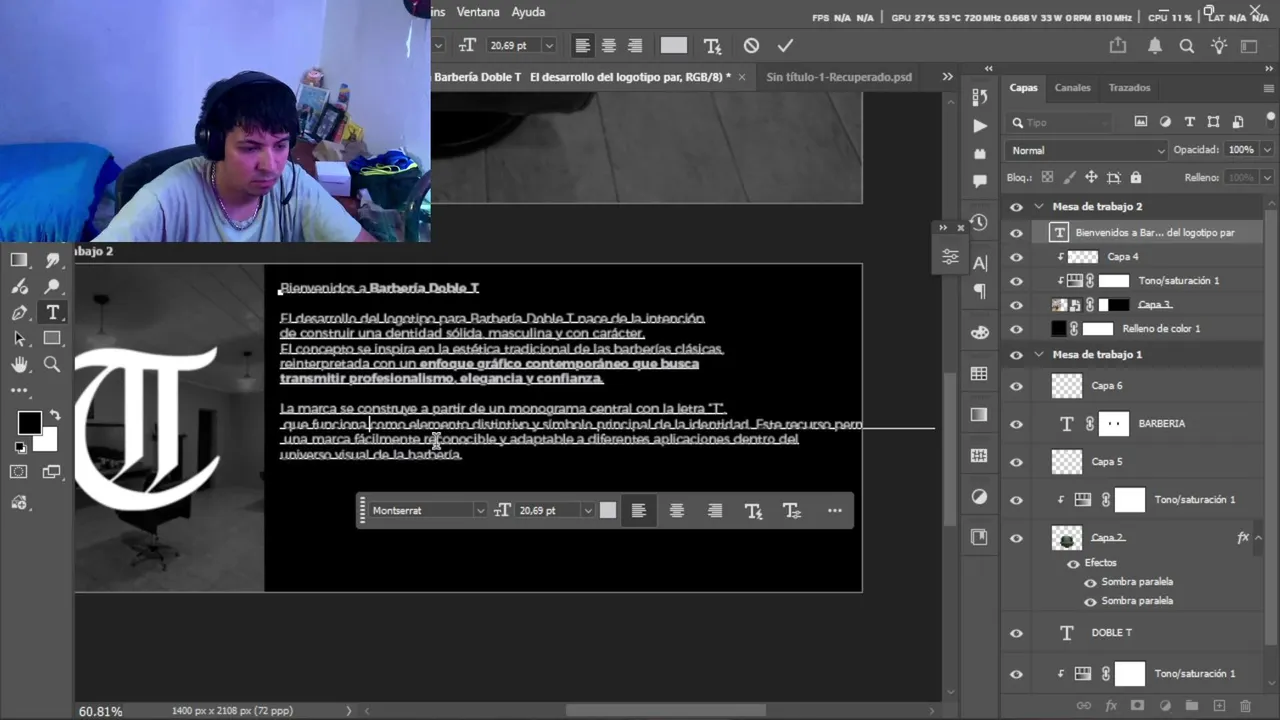Filter layers by adjustment layers
This screenshot has width=1280, height=720.
tap(1165, 122)
